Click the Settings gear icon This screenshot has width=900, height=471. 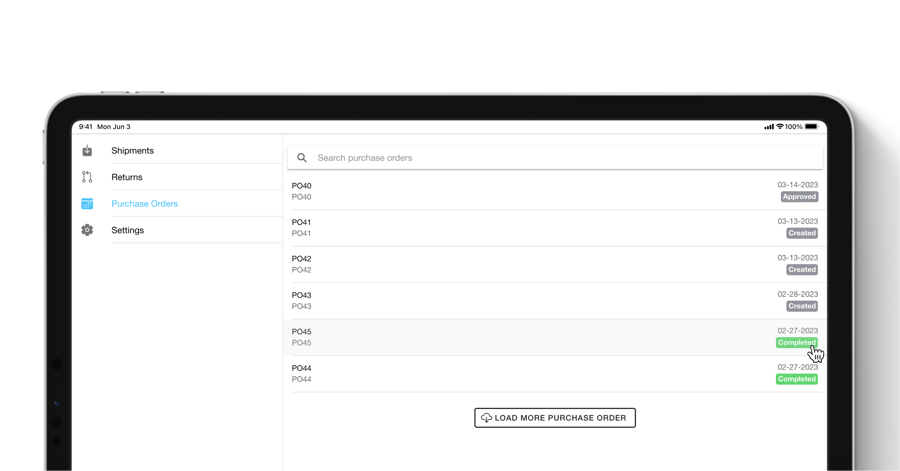coord(87,230)
